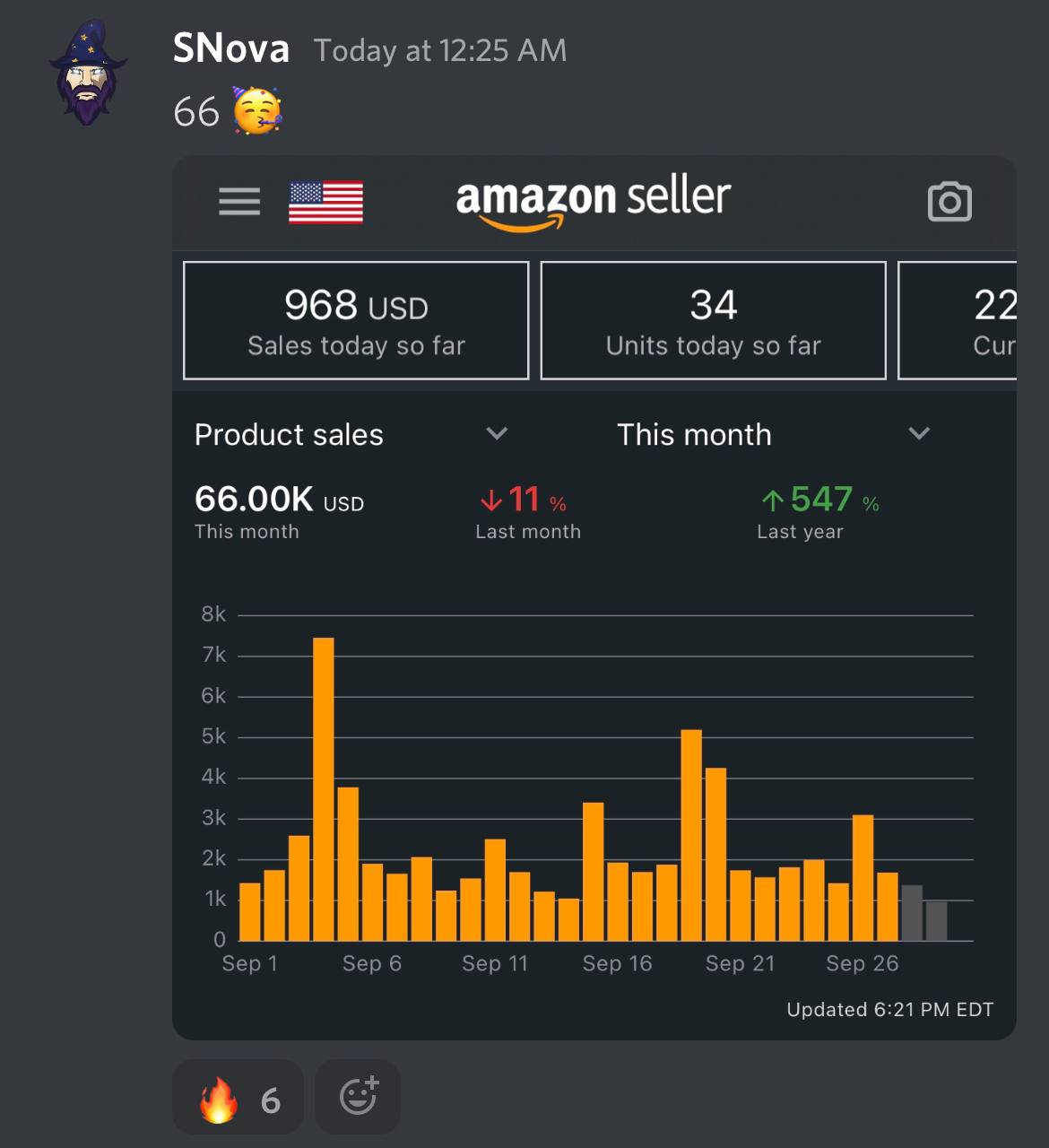Click the camera icon in header
Screen dimensions: 1049x1148
pyautogui.click(x=949, y=201)
